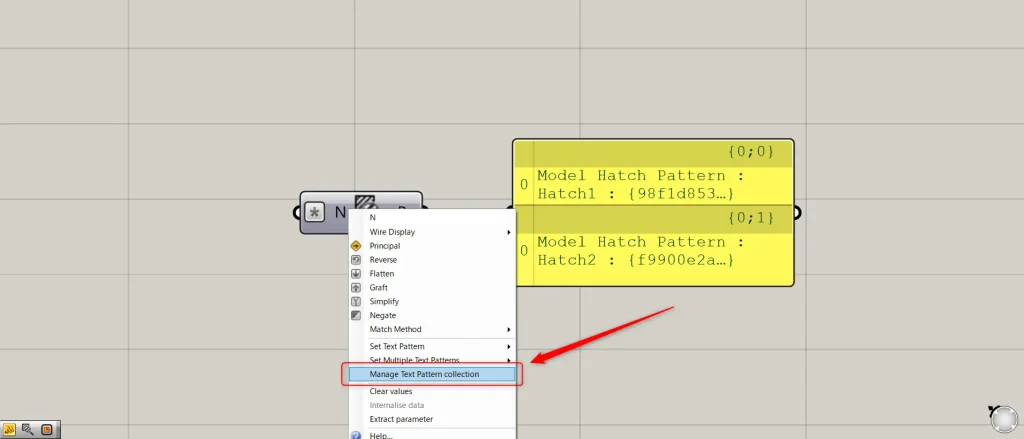
Task: Expand the Match Method submenu
Action: [432, 329]
